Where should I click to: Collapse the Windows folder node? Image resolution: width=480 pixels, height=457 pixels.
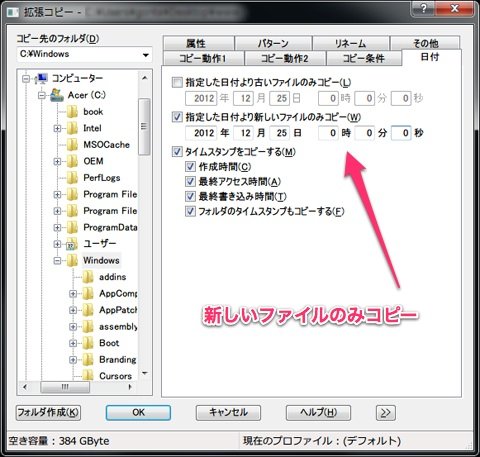[x=57, y=261]
